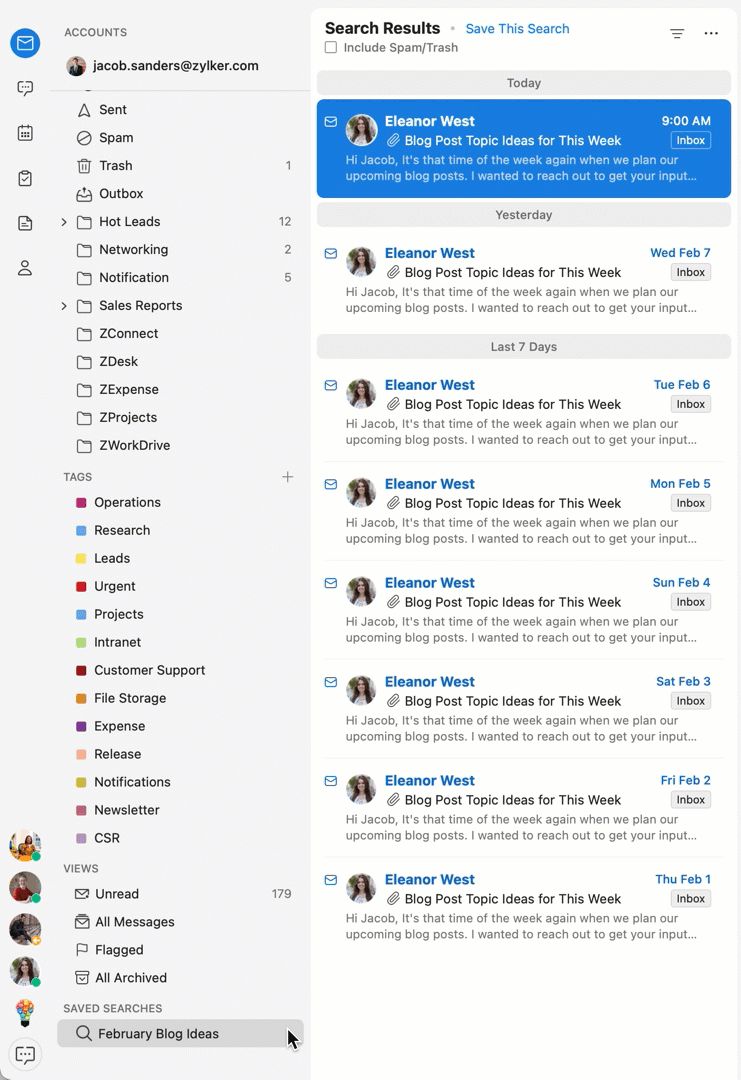Viewport: 741px width, 1080px height.
Task: Open the Contacts person icon
Action: click(25, 268)
